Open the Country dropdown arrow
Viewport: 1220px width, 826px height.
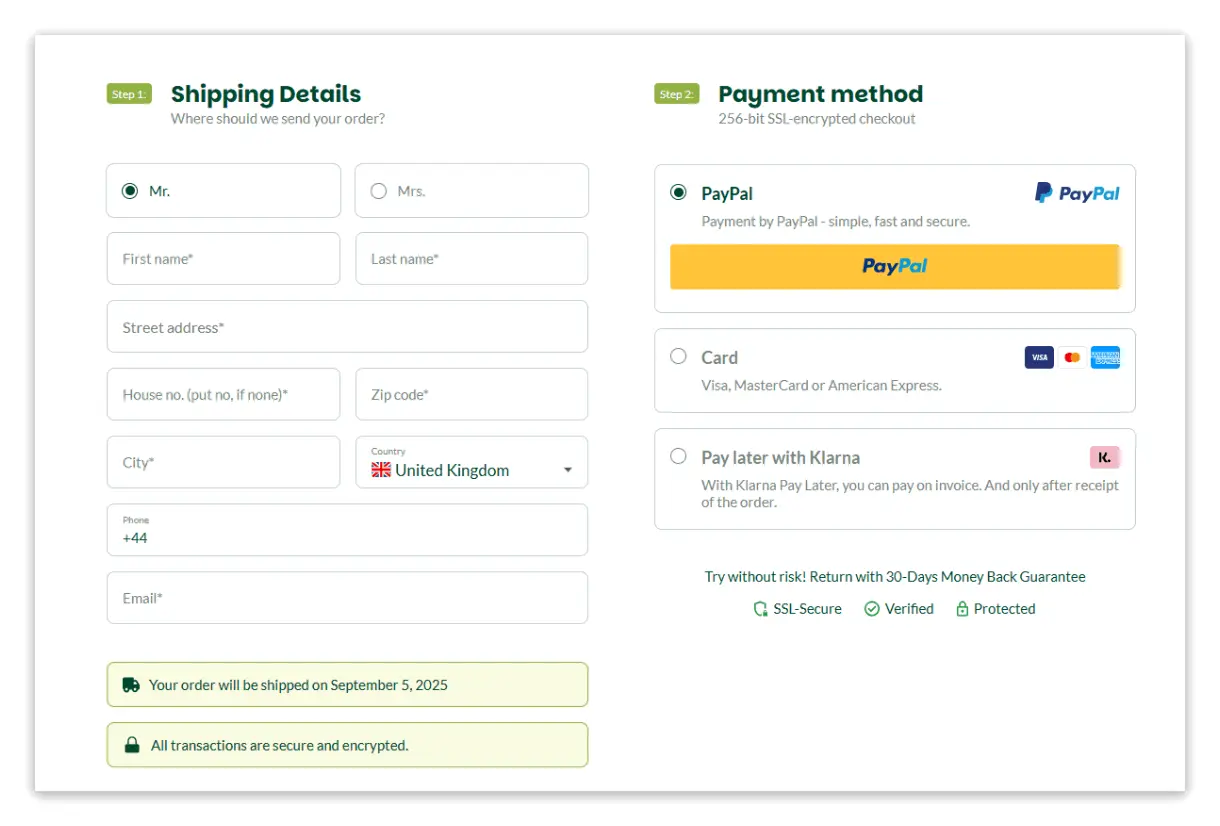point(568,470)
